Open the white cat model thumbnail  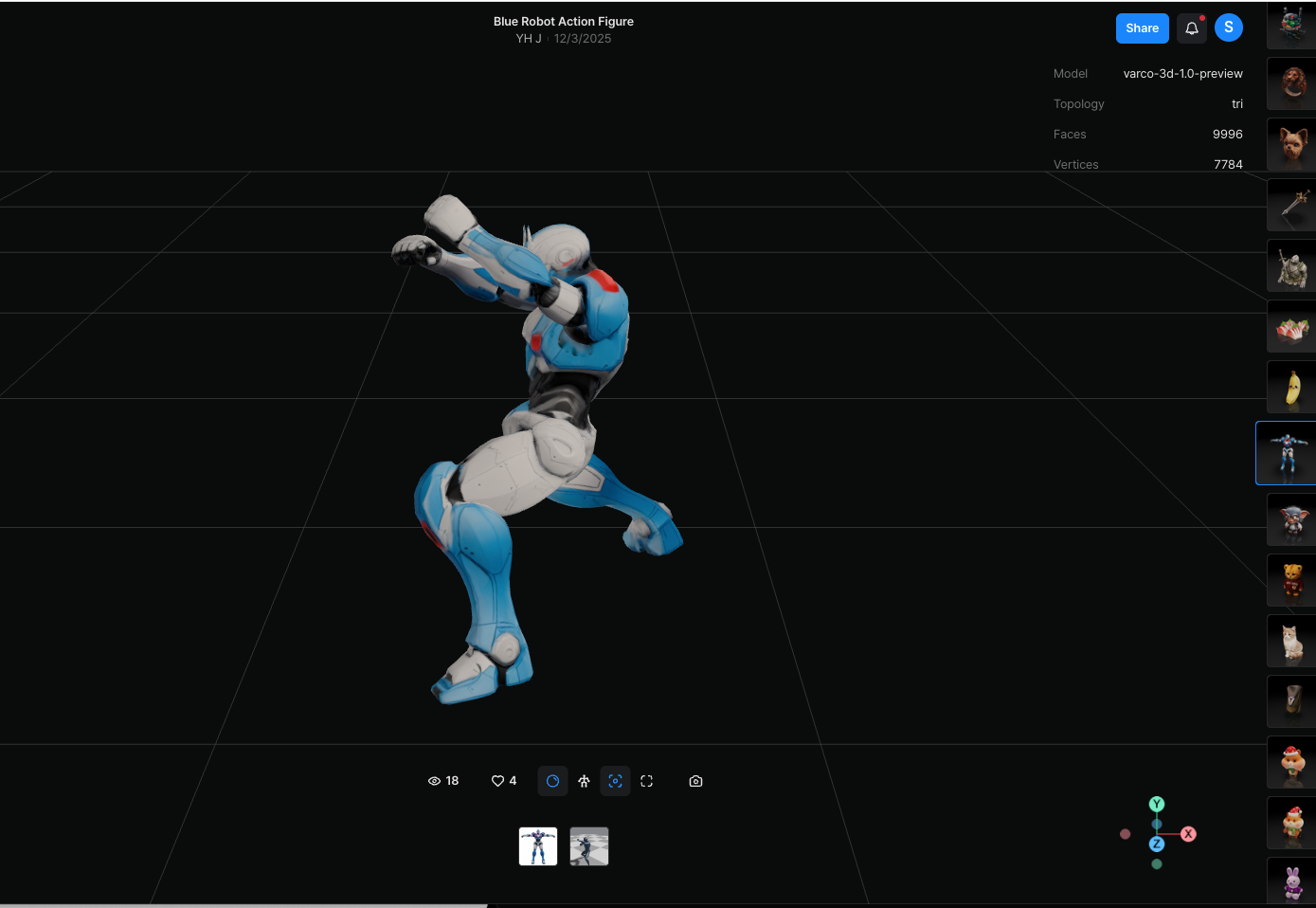(x=1291, y=641)
